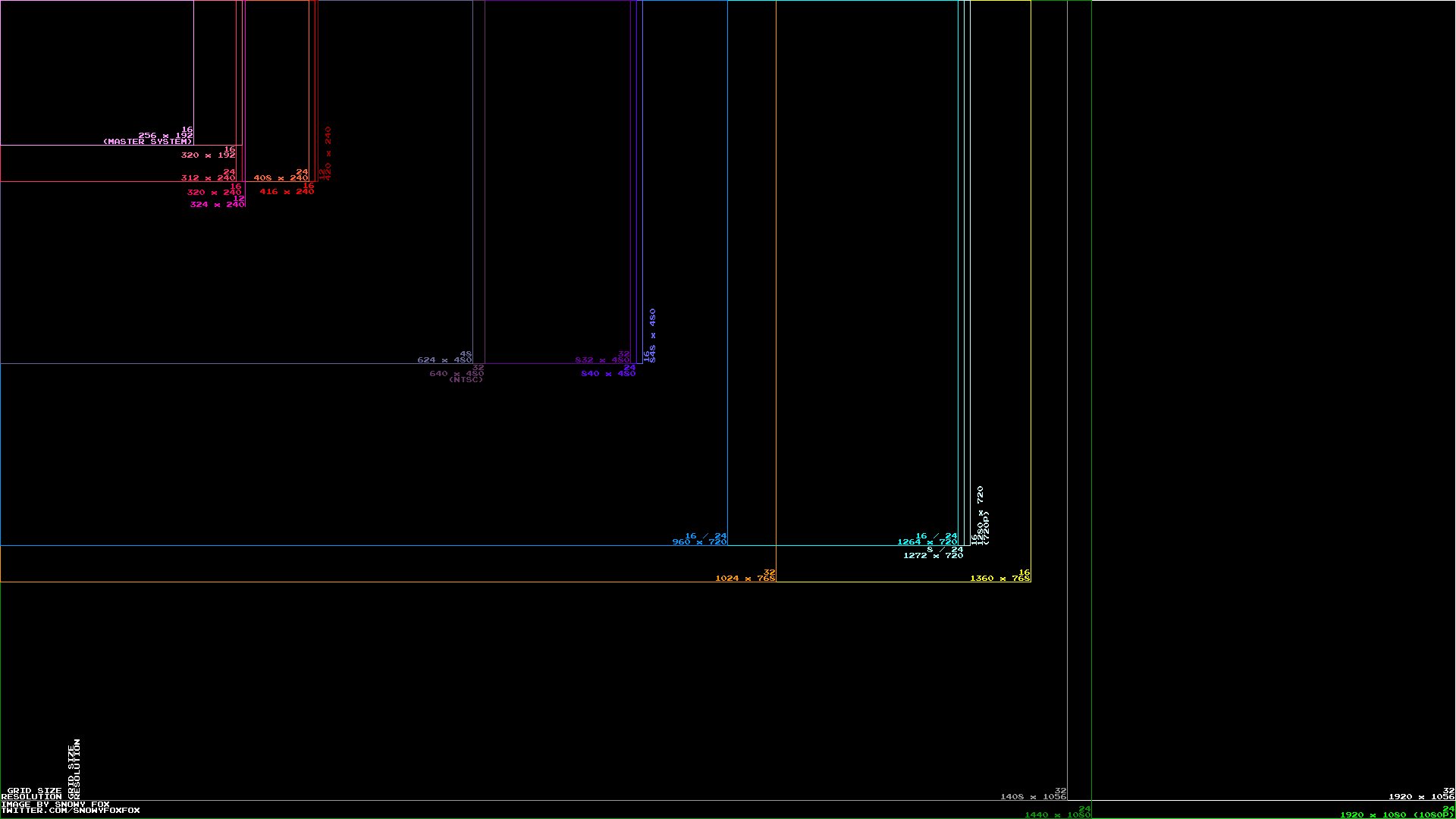This screenshot has height=819, width=1456.
Task: Select the "320 x 240" resolution label
Action: [x=215, y=193]
